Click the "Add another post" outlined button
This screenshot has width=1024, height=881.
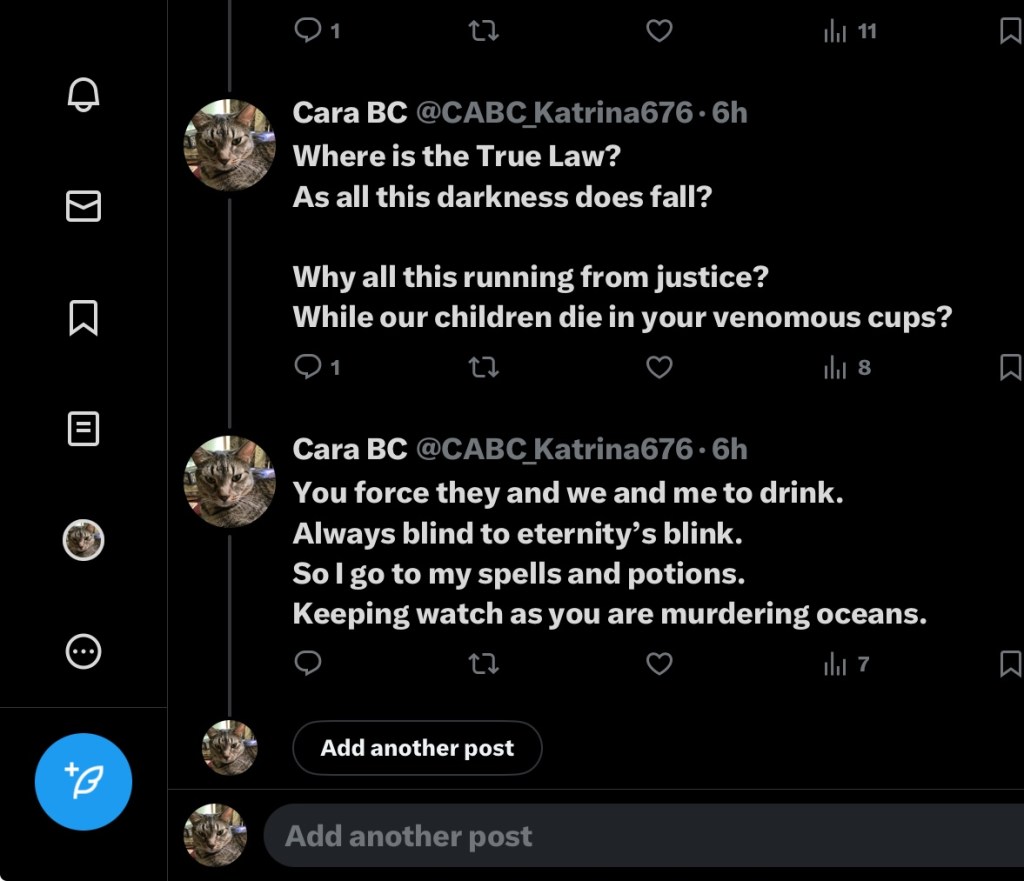pyautogui.click(x=417, y=748)
